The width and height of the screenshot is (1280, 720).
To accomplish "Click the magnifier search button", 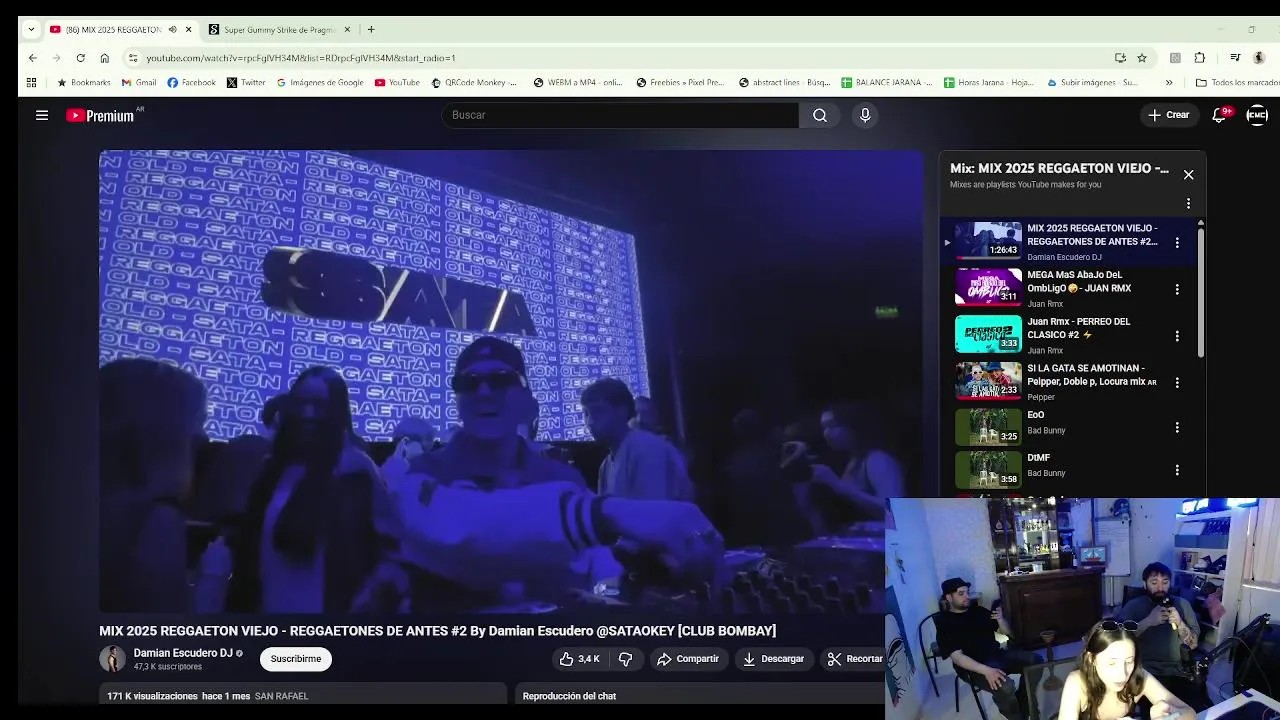I will click(820, 115).
